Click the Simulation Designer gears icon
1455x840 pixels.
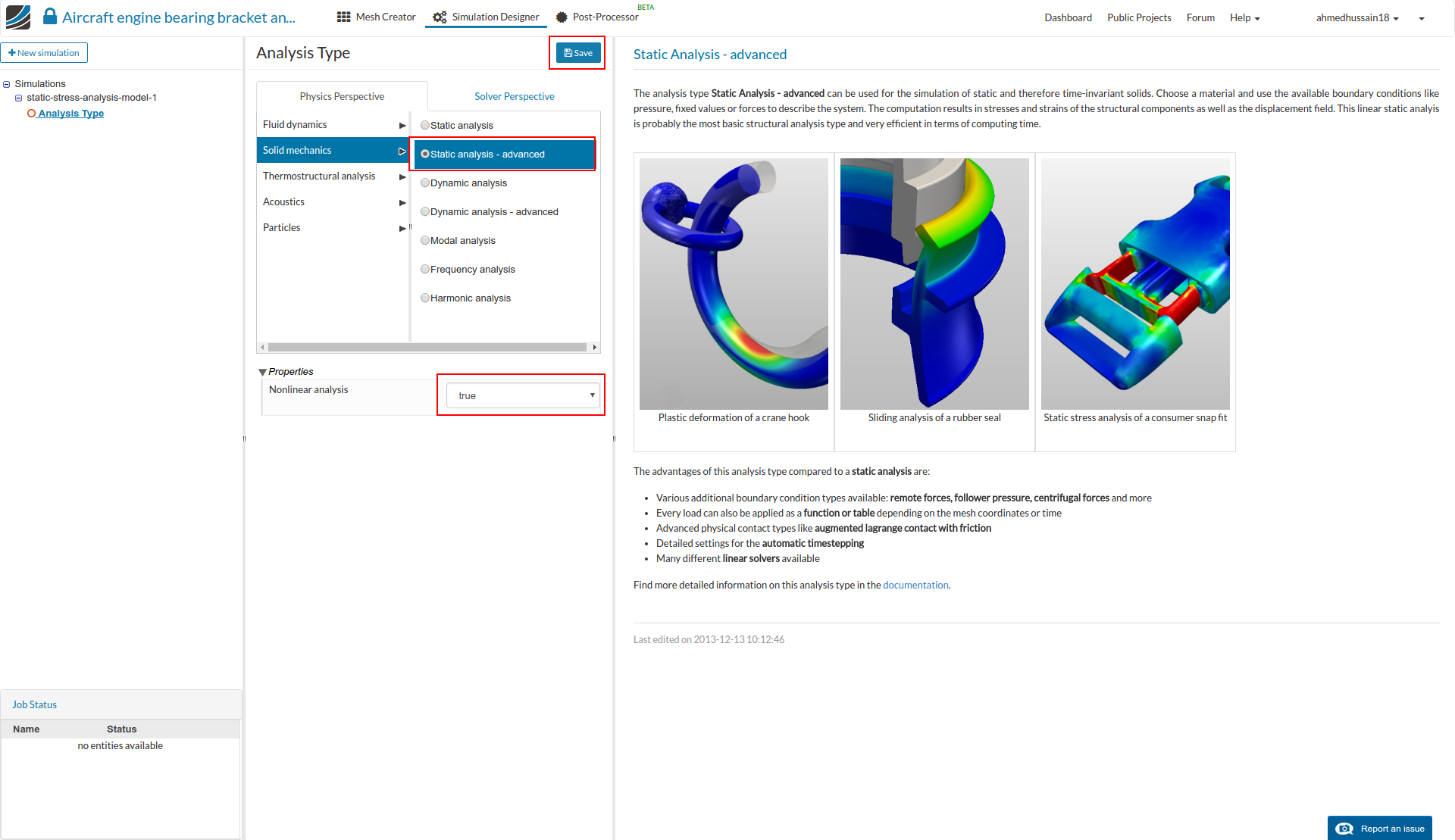point(440,17)
